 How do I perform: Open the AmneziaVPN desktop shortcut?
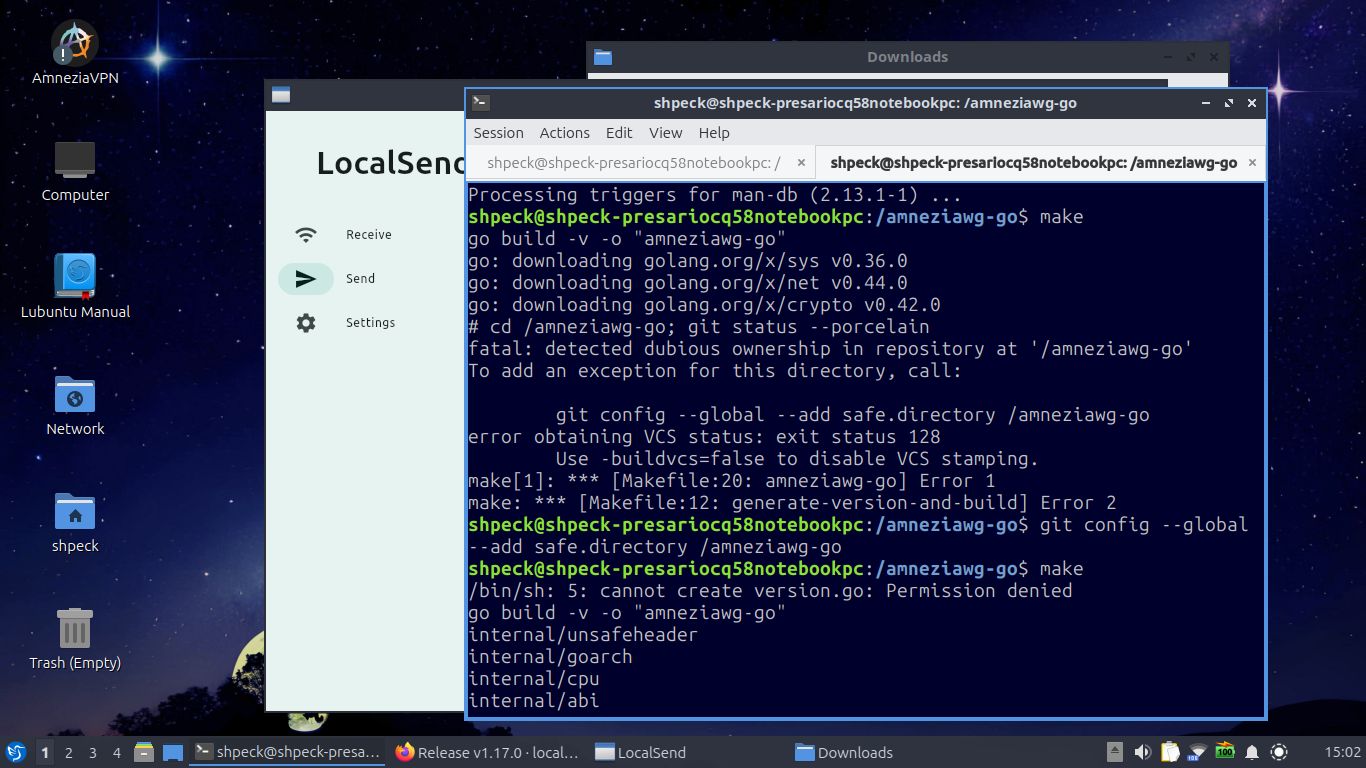pyautogui.click(x=75, y=53)
